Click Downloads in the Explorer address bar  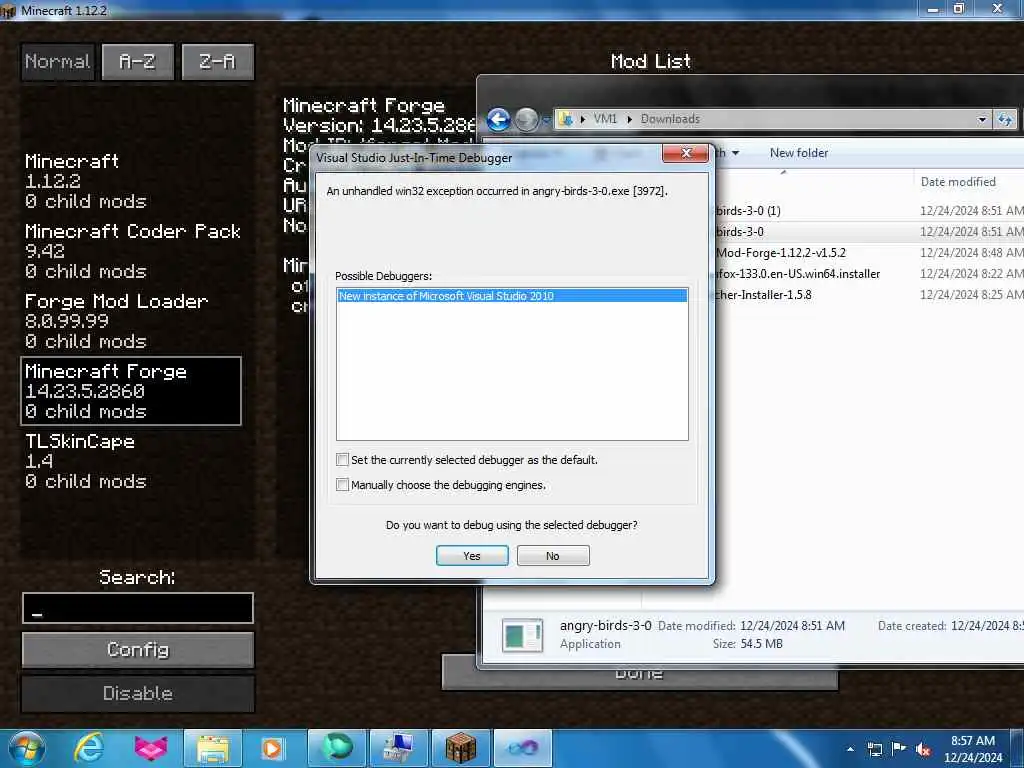670,119
